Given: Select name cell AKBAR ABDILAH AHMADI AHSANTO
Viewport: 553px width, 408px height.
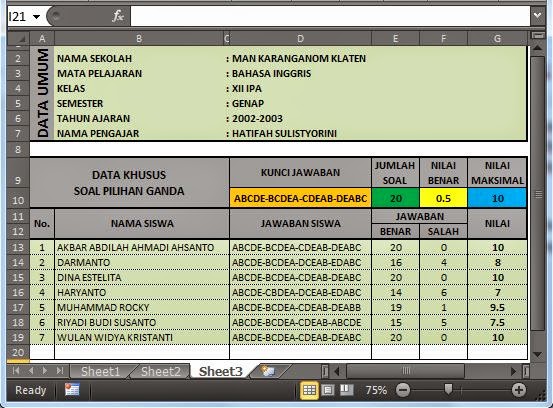Looking at the screenshot, I should click(142, 247).
